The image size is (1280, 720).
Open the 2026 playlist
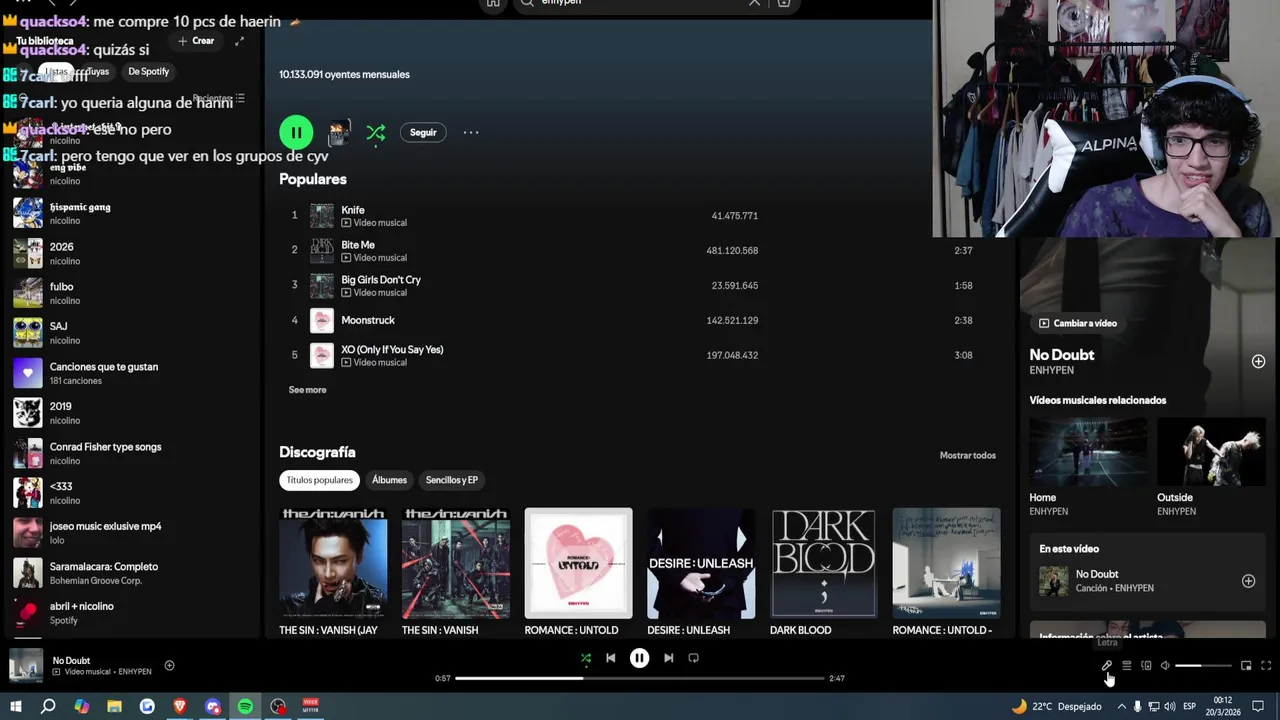click(130, 253)
